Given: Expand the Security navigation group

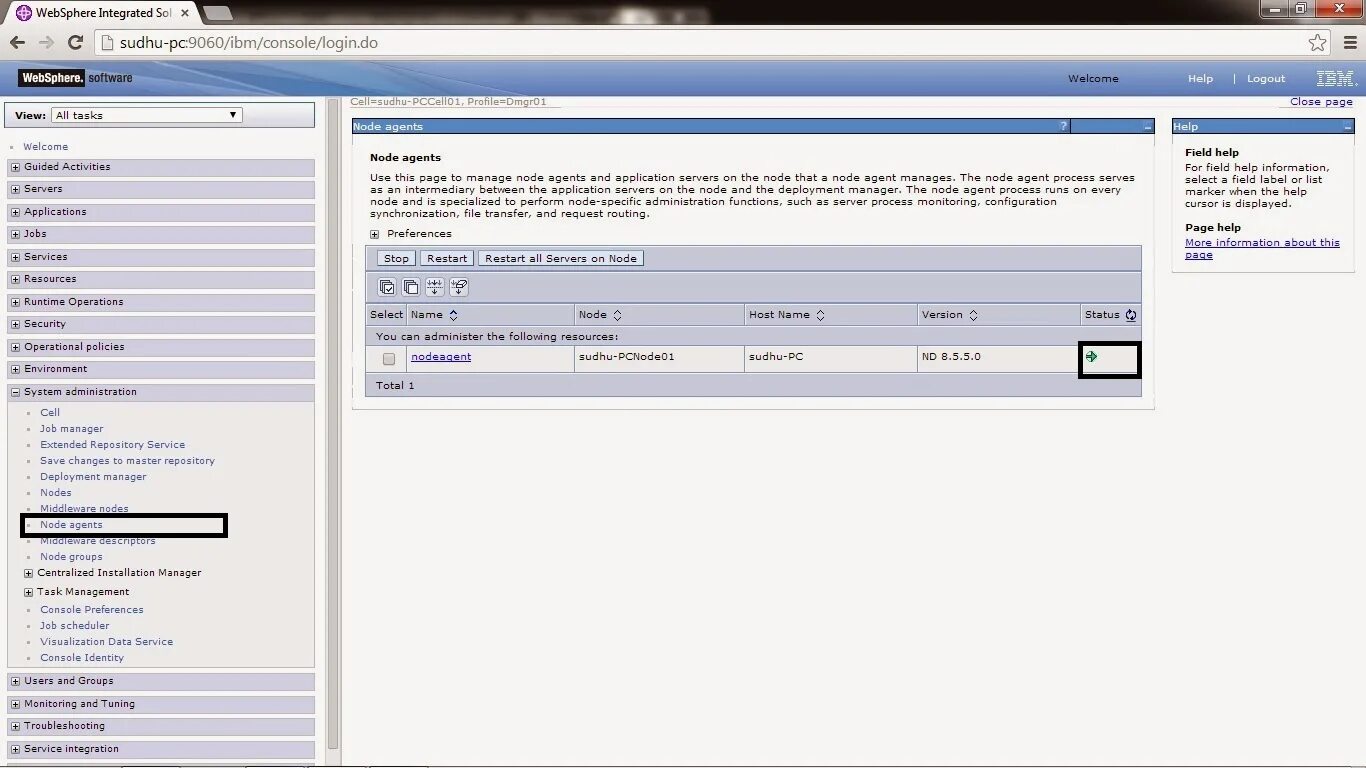Looking at the screenshot, I should pyautogui.click(x=16, y=324).
